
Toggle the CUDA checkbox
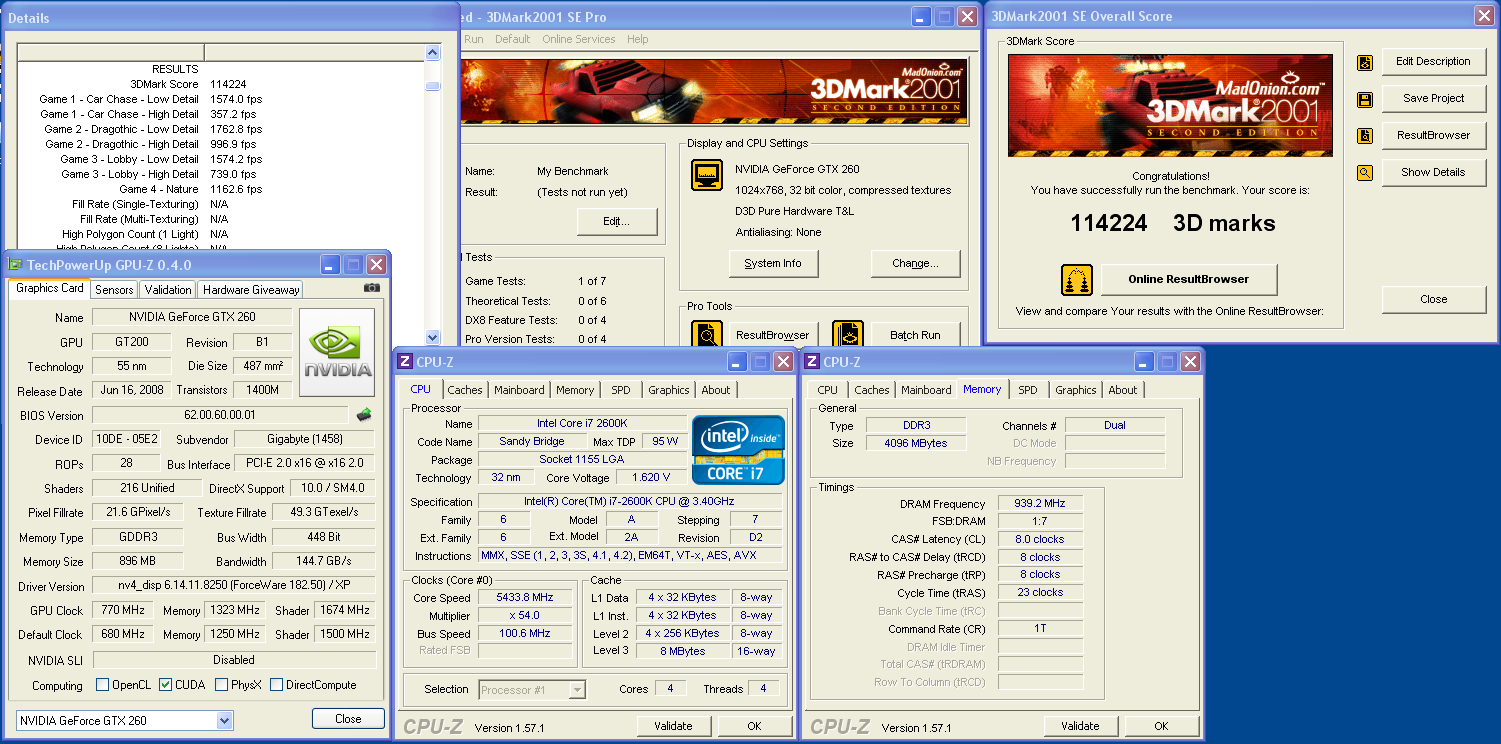[166, 685]
